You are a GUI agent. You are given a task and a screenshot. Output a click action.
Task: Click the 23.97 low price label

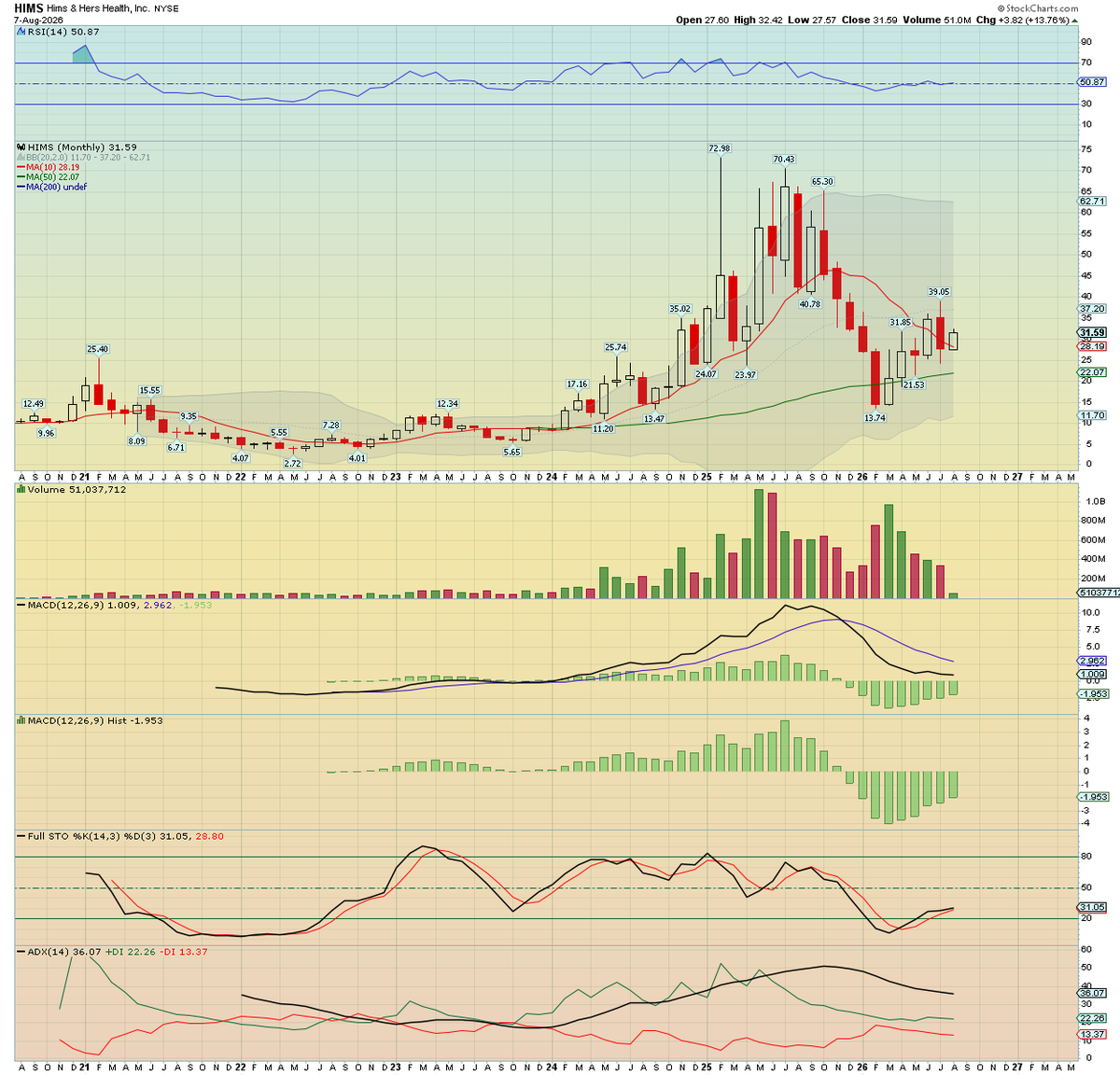point(745,375)
